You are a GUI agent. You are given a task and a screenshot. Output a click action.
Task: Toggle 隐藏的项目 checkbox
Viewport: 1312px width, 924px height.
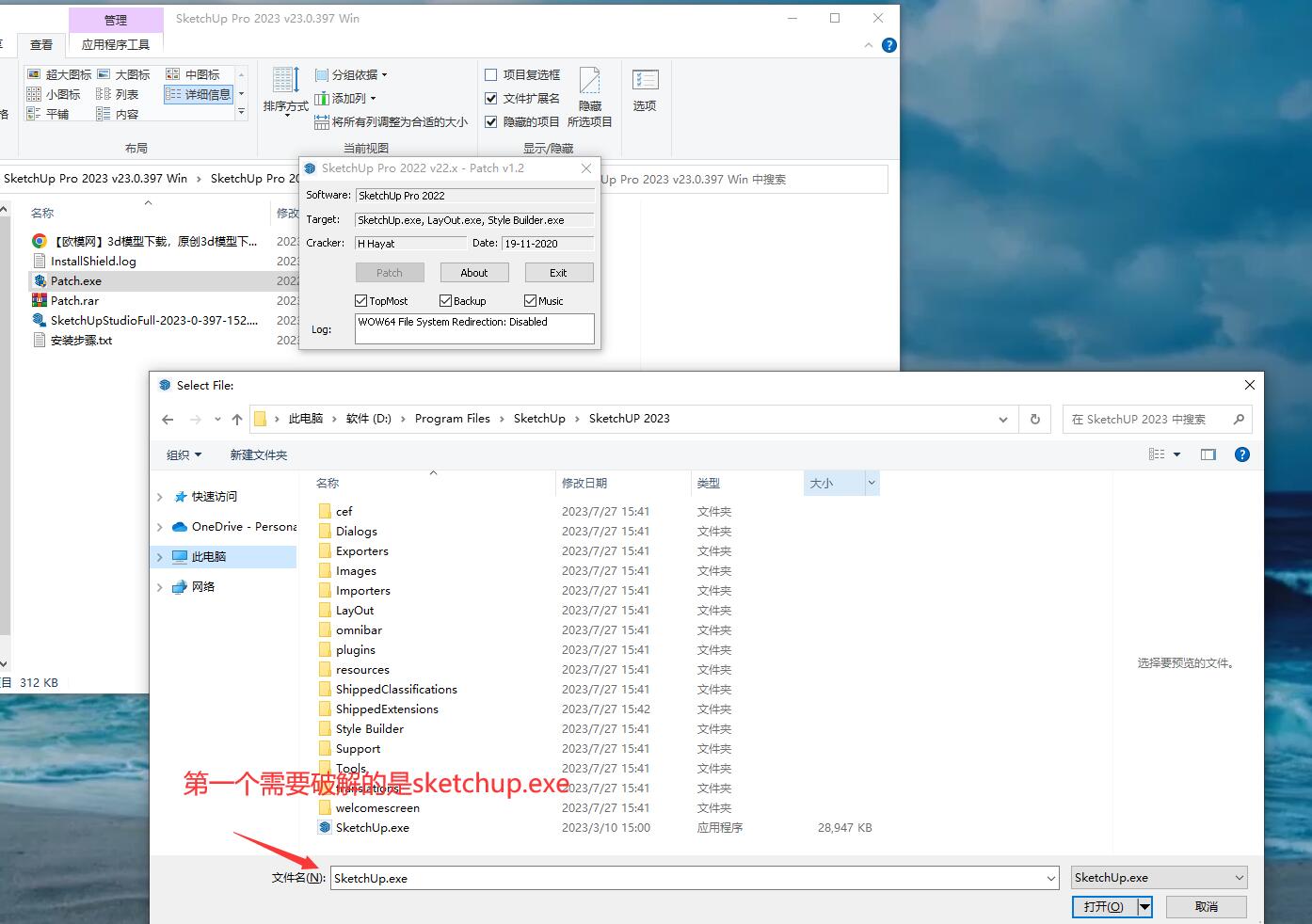pos(490,121)
